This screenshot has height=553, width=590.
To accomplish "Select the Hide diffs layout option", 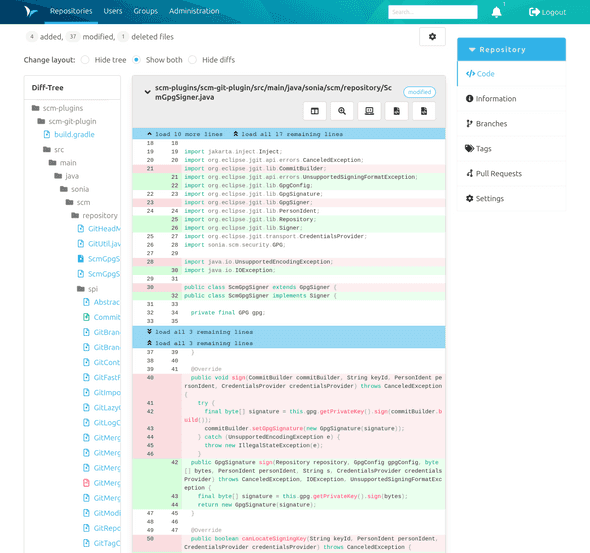I will click(192, 59).
